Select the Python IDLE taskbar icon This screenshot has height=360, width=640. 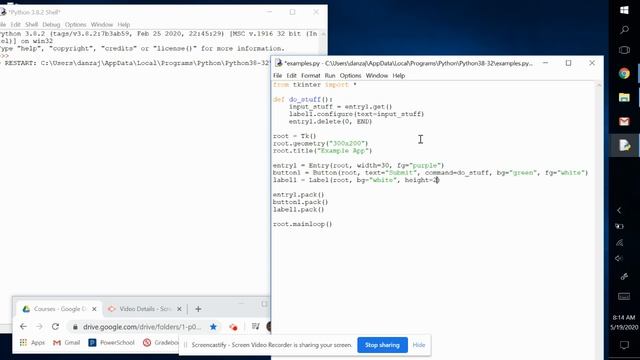coord(624,145)
